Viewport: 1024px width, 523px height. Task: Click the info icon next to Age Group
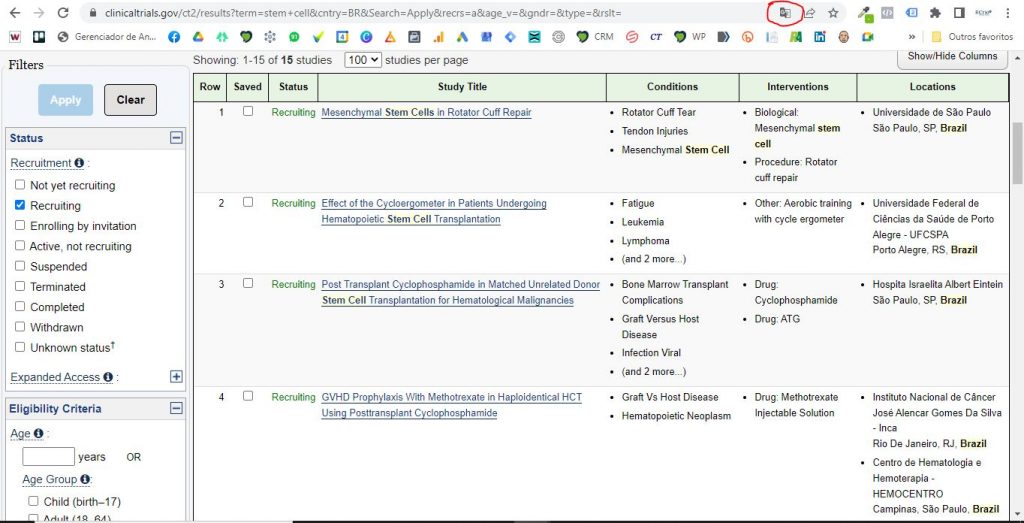coord(84,479)
